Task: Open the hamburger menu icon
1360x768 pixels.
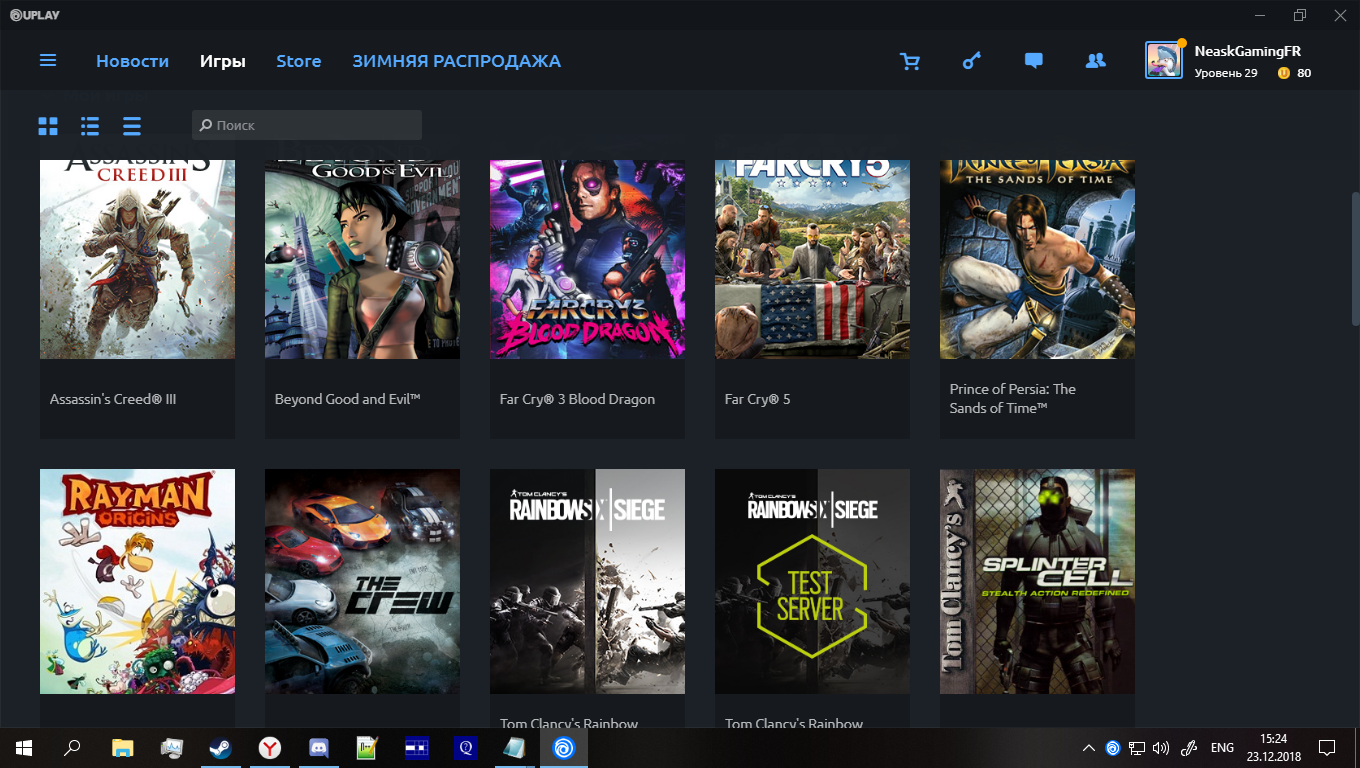Action: (48, 61)
